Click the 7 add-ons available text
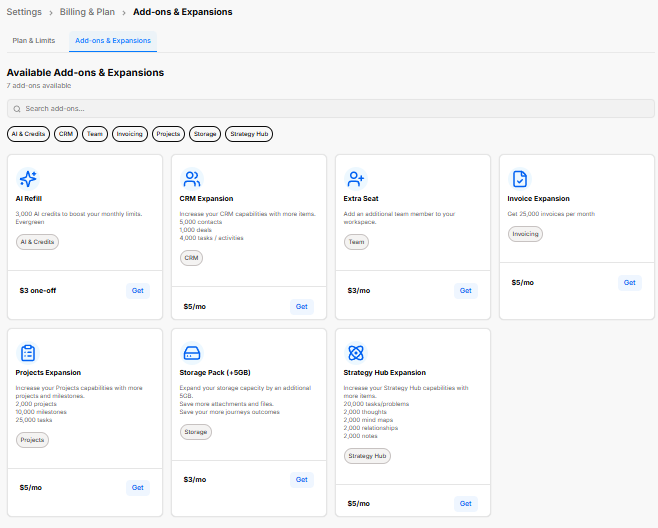The width and height of the screenshot is (658, 528). pyautogui.click(x=39, y=86)
